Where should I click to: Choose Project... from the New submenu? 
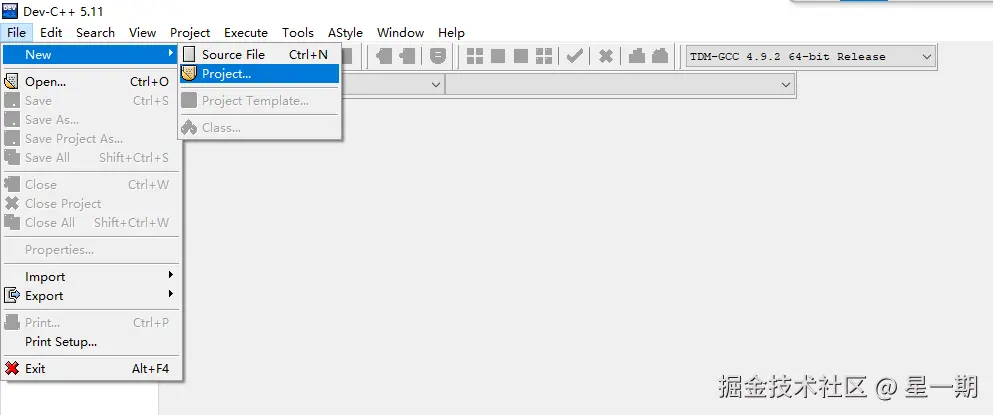click(260, 73)
